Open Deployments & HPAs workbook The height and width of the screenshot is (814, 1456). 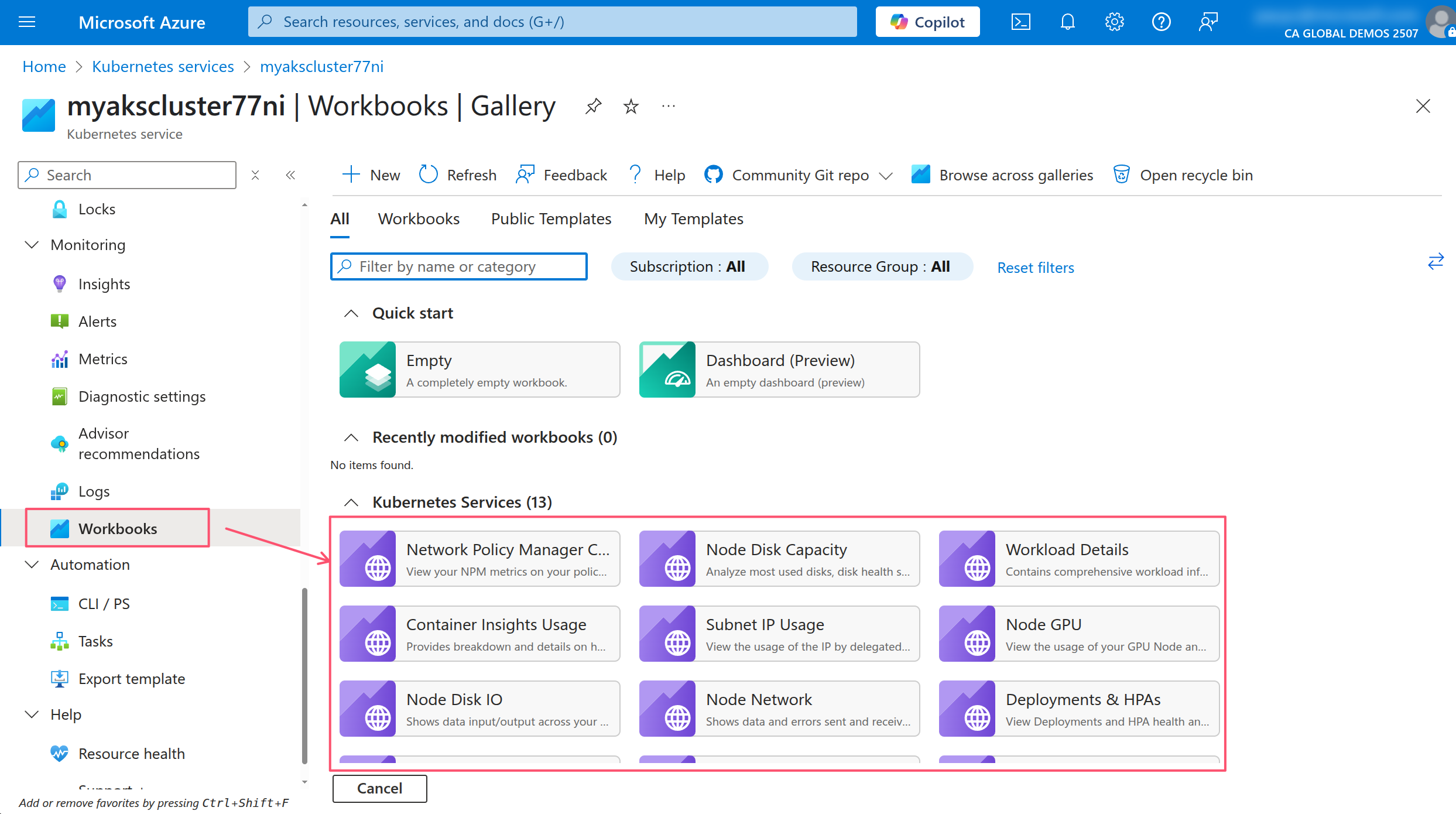click(1079, 709)
